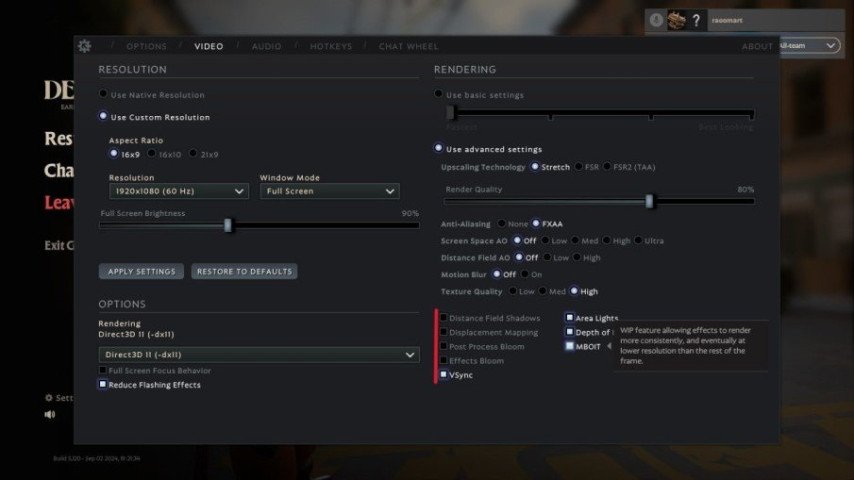Image resolution: width=854 pixels, height=480 pixels.
Task: Click the Settings gear in main menu
Action: [50, 397]
